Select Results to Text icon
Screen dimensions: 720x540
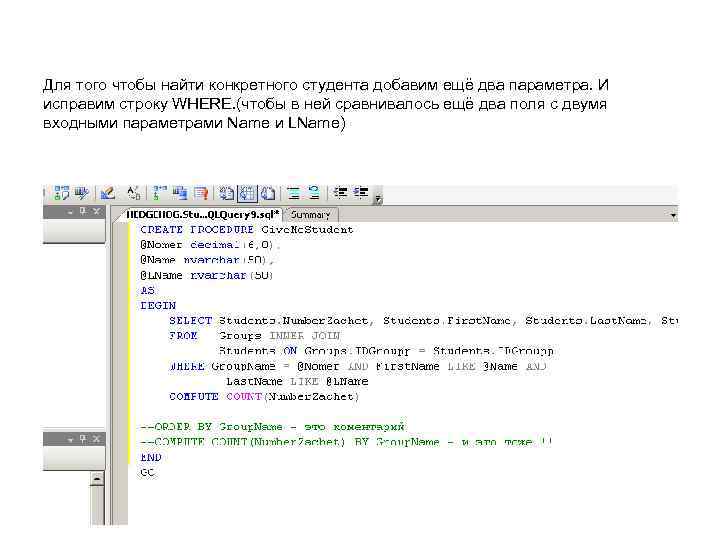pyautogui.click(x=227, y=193)
